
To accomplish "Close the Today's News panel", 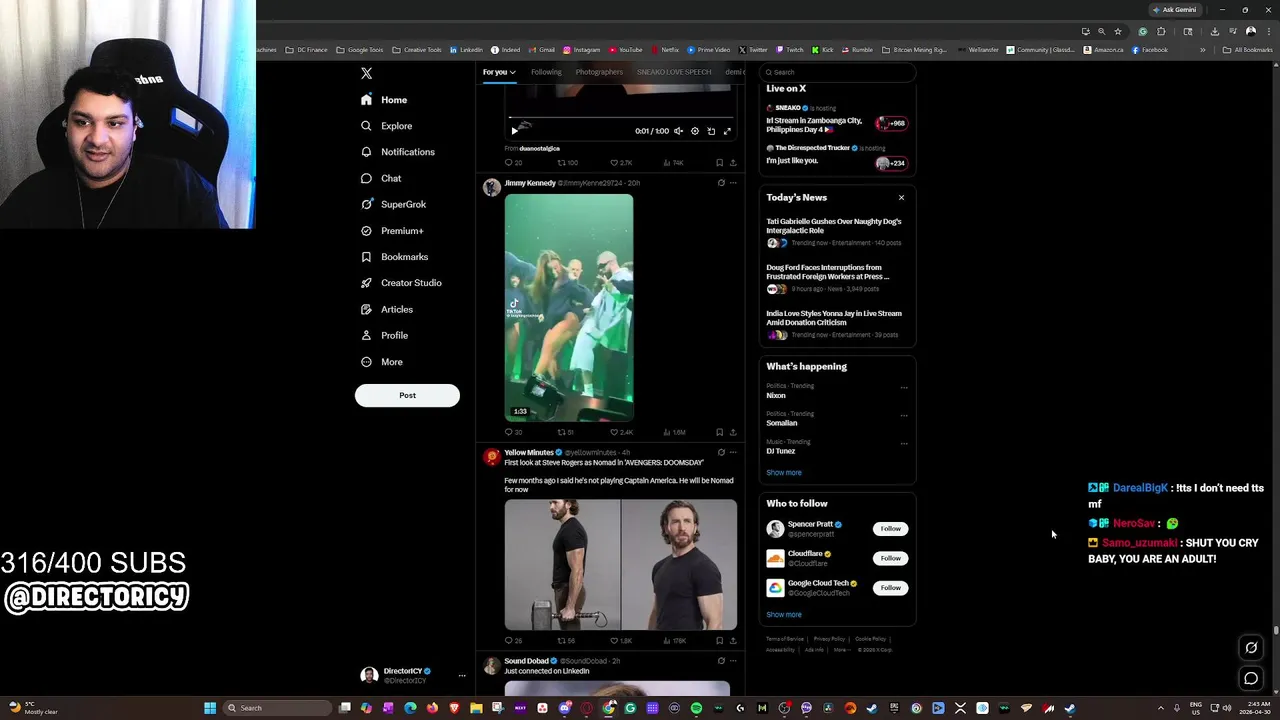I will point(901,198).
